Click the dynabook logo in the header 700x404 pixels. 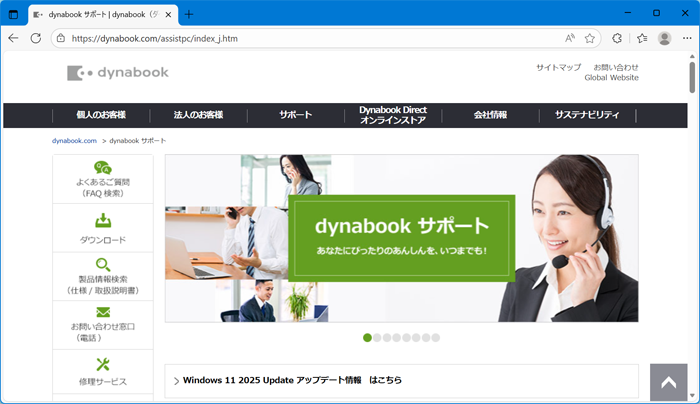pos(118,73)
